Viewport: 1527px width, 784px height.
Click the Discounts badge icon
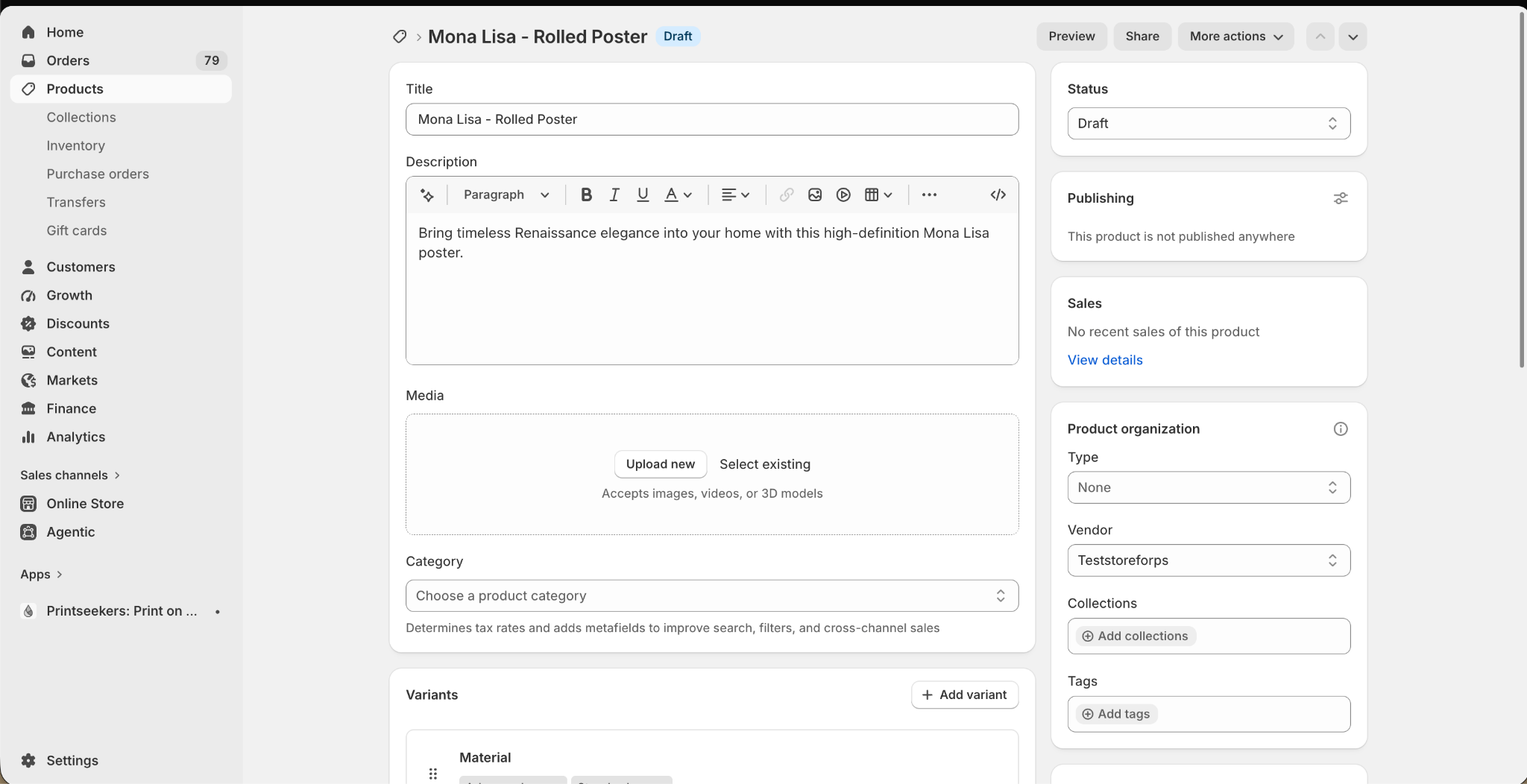pos(28,323)
